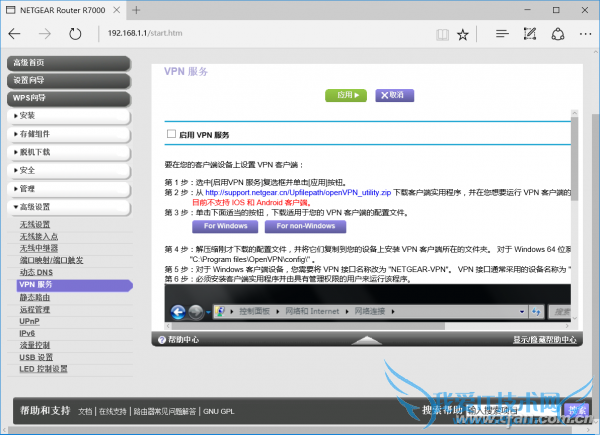Enable the 启用 VPN 服务 checkbox
Image resolution: width=600 pixels, height=435 pixels.
[x=171, y=134]
